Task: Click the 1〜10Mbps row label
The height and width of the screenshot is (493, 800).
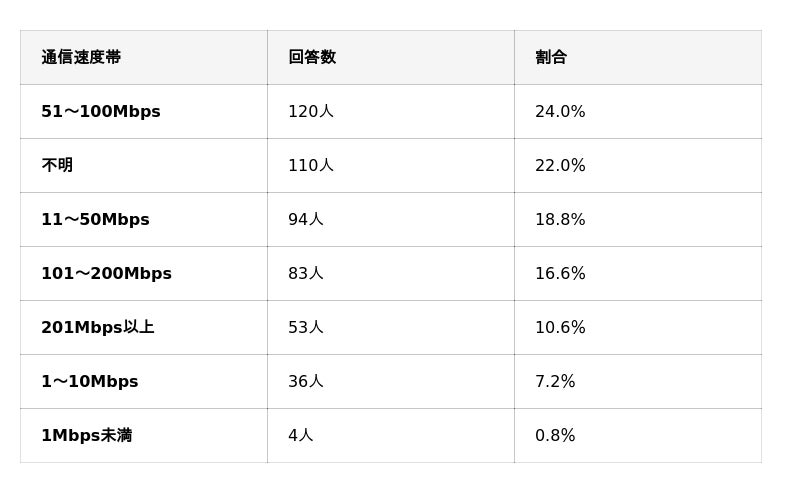Action: click(x=90, y=382)
